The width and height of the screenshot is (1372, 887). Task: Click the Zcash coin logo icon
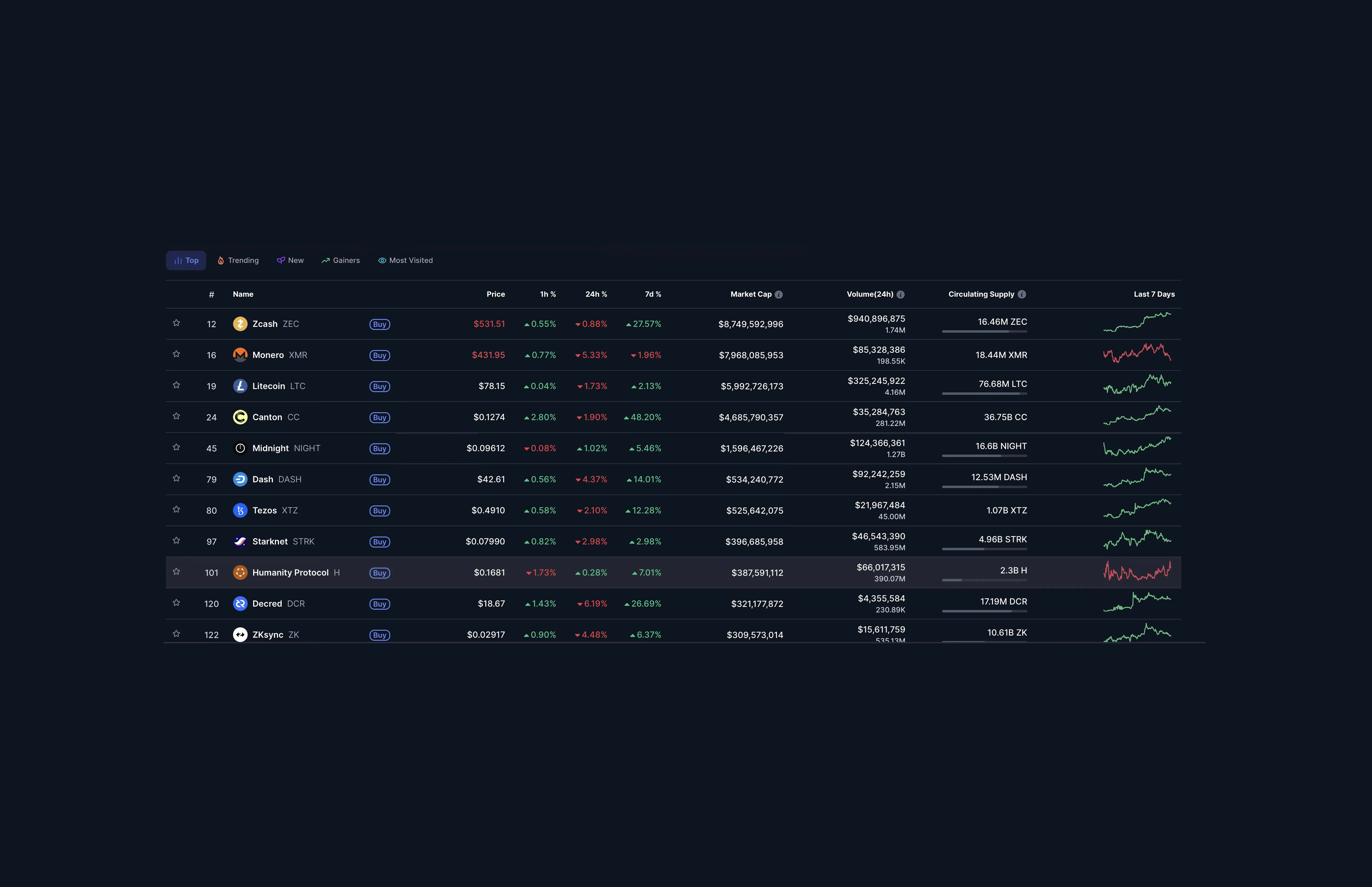[240, 324]
